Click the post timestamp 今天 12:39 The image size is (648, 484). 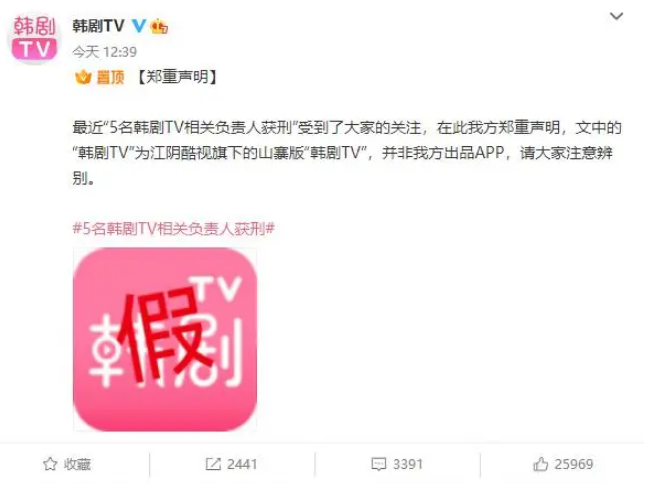[105, 52]
